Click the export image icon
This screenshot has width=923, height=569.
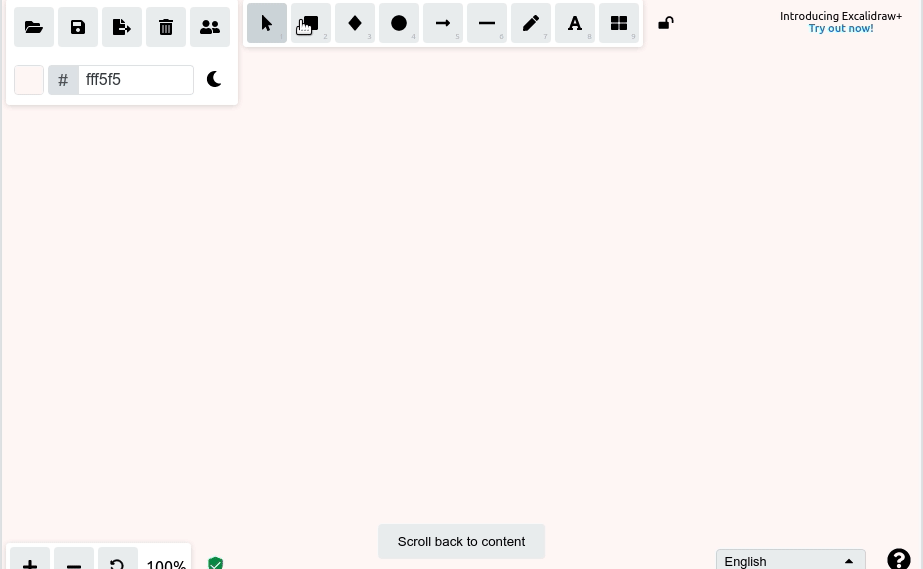pyautogui.click(x=122, y=27)
